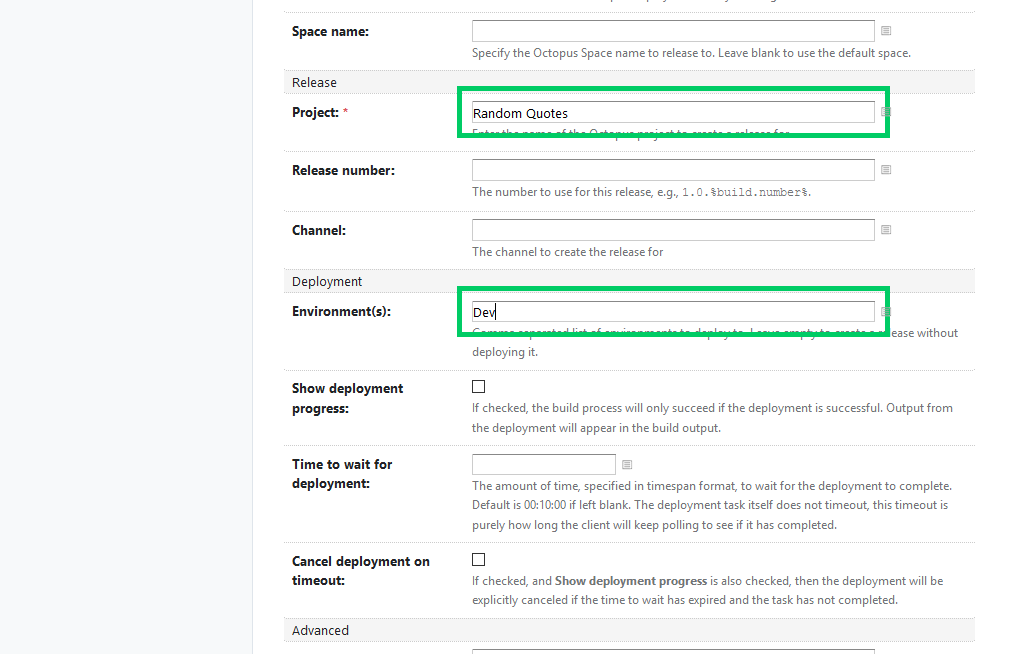Enable the Show deployment progress checkbox

pos(479,387)
